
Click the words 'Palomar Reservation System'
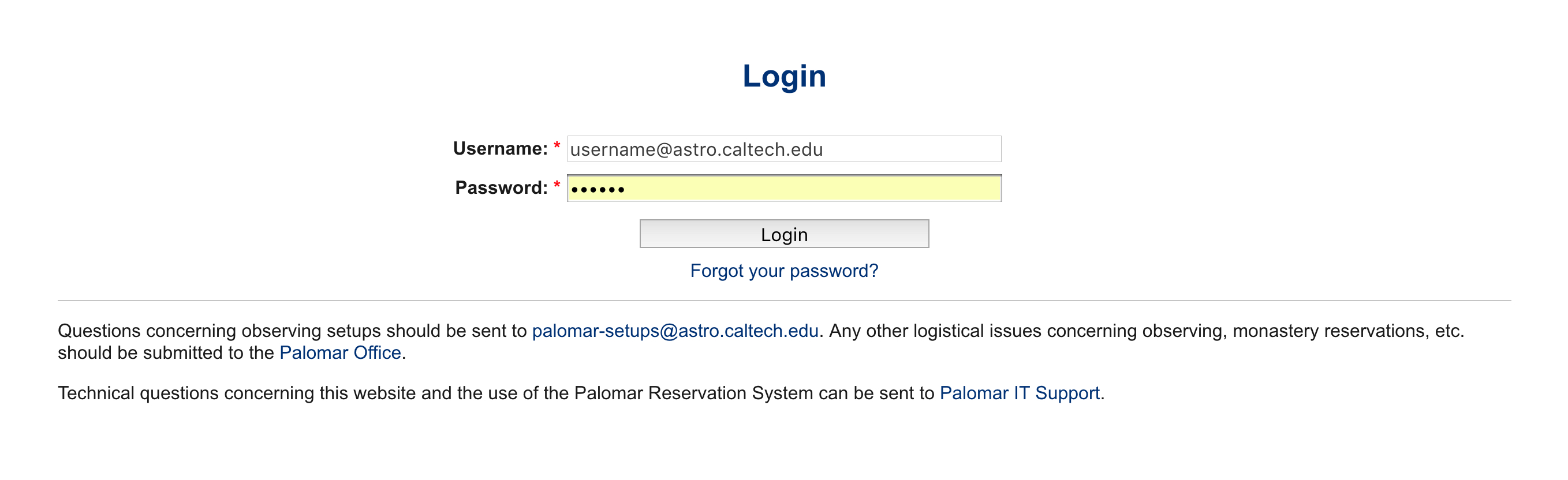pyautogui.click(x=694, y=393)
